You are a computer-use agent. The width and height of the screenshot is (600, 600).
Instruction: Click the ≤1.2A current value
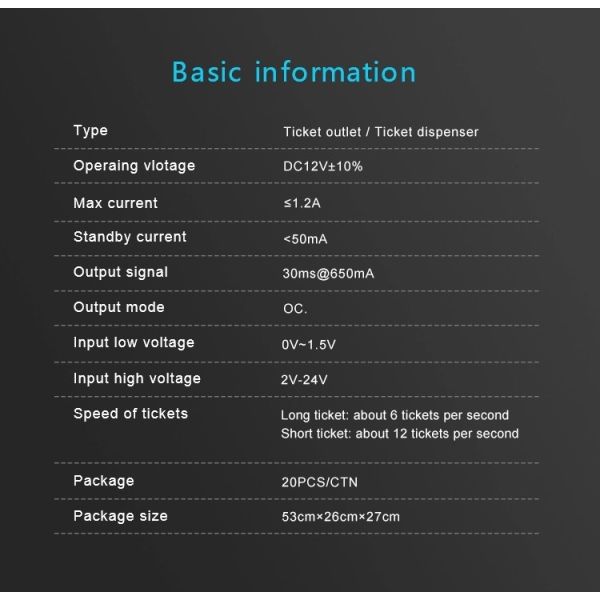pyautogui.click(x=305, y=204)
